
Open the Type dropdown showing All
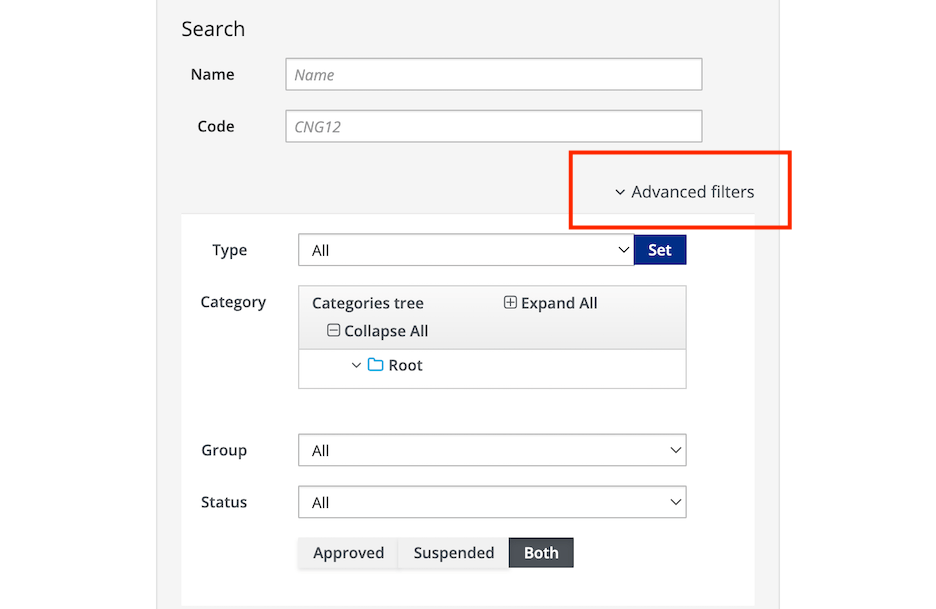tap(465, 249)
